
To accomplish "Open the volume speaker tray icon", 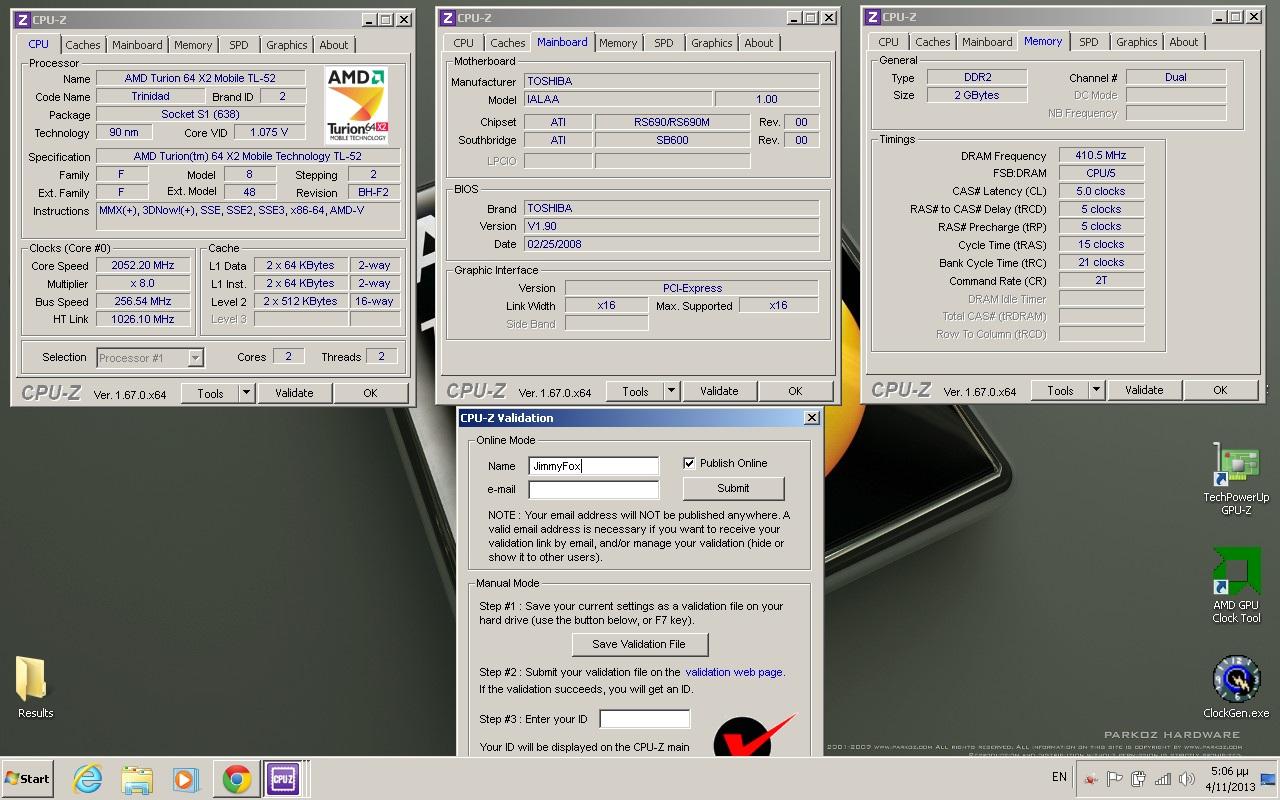I will [1186, 778].
